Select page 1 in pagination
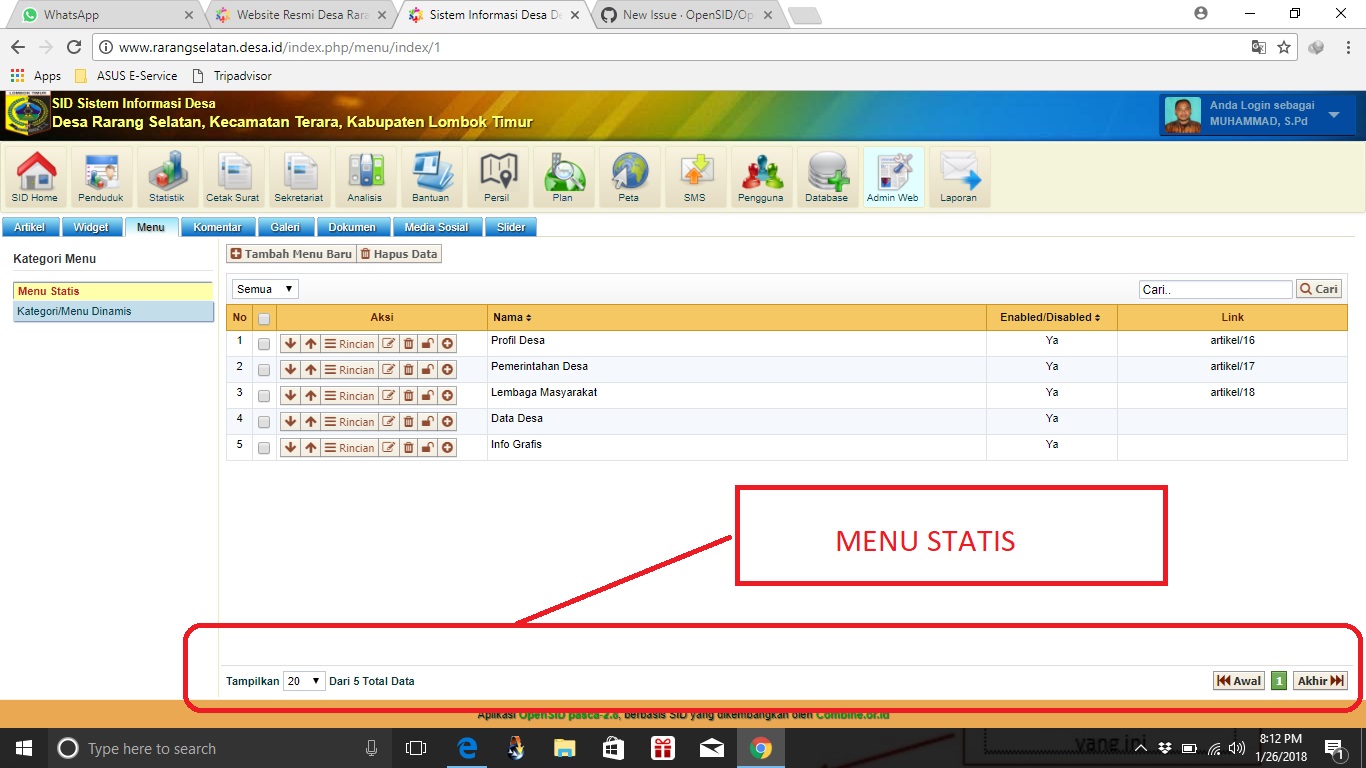Image resolution: width=1366 pixels, height=768 pixels. 1279,681
